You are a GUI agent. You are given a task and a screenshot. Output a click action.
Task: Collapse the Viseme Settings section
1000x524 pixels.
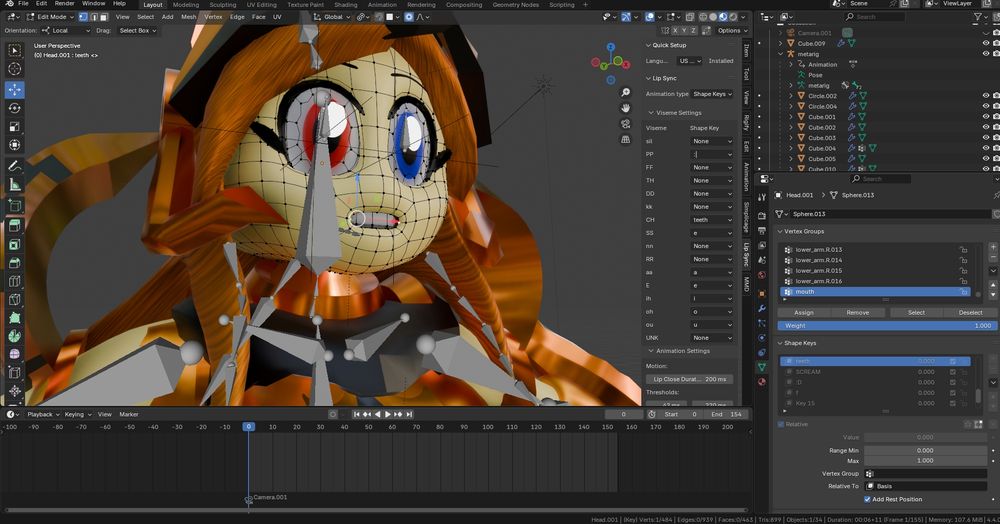tap(675, 113)
